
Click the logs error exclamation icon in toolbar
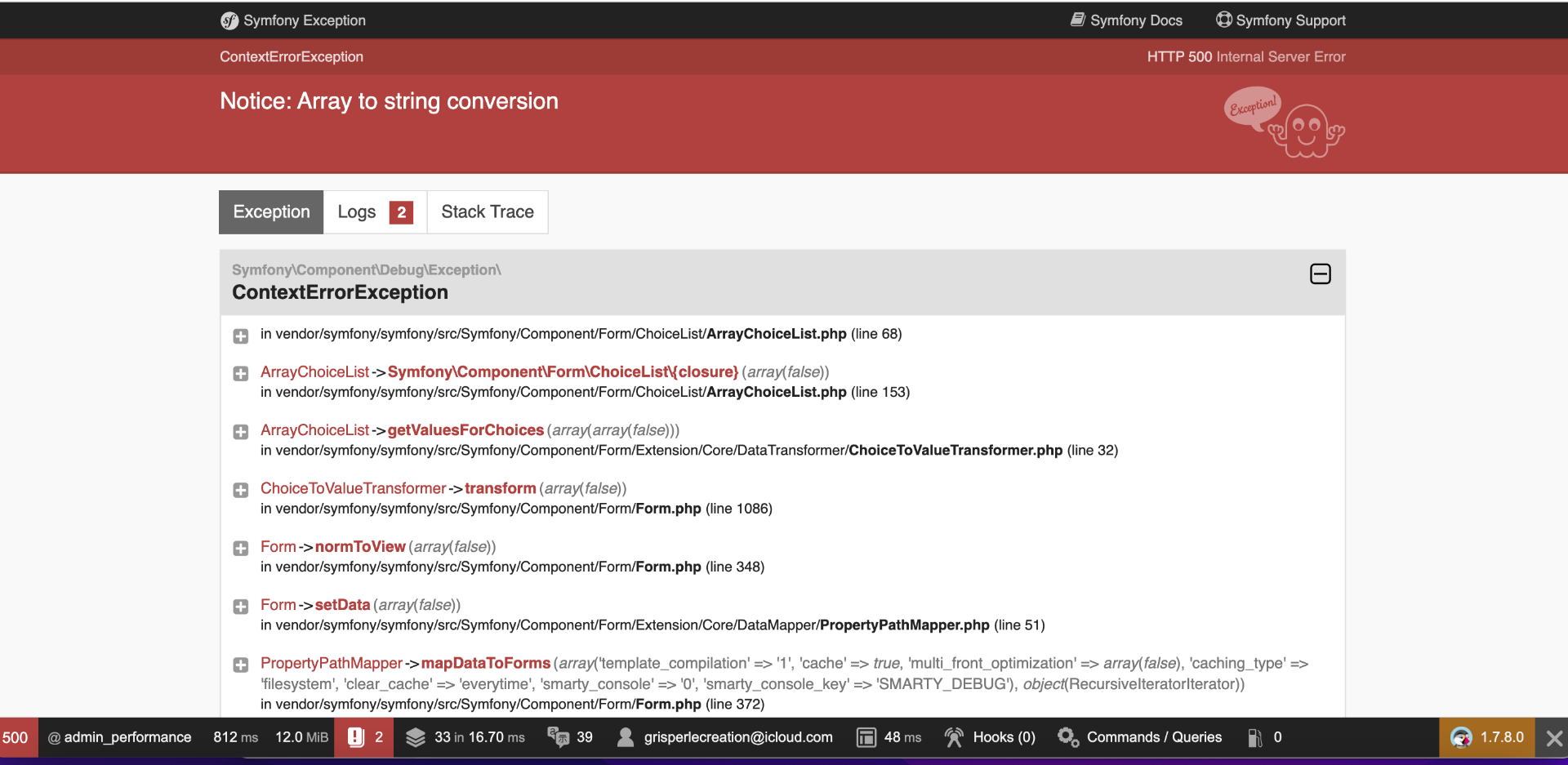click(356, 737)
